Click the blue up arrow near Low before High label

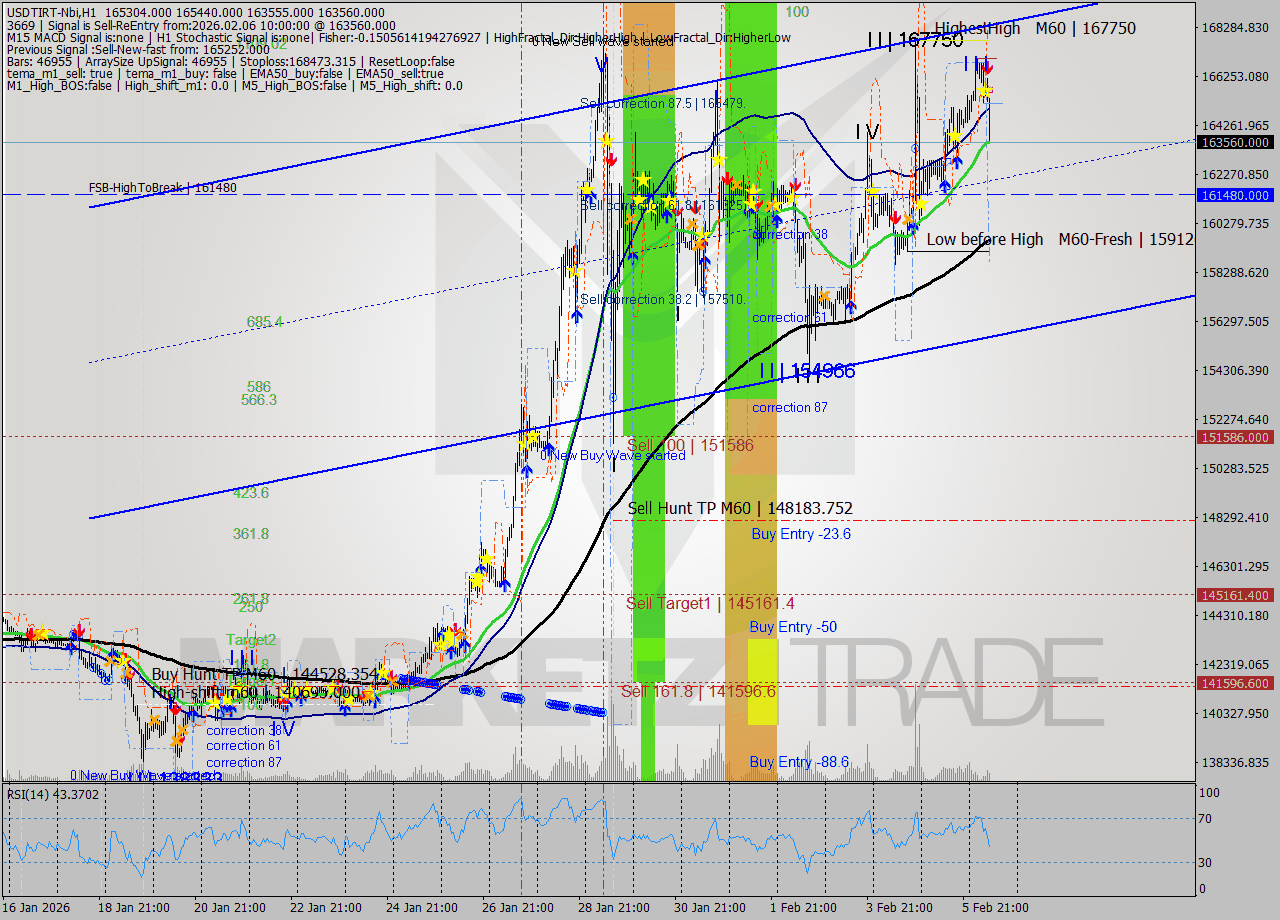912,228
